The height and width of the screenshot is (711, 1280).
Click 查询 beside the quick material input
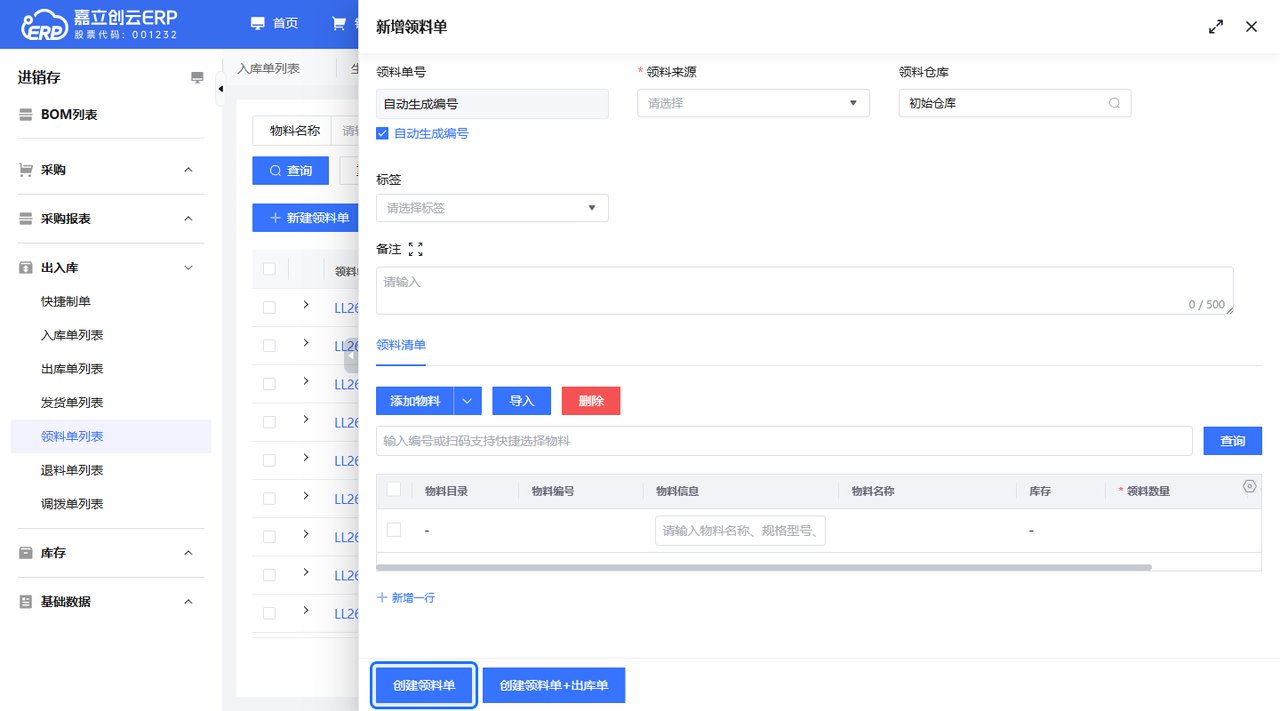click(x=1232, y=441)
